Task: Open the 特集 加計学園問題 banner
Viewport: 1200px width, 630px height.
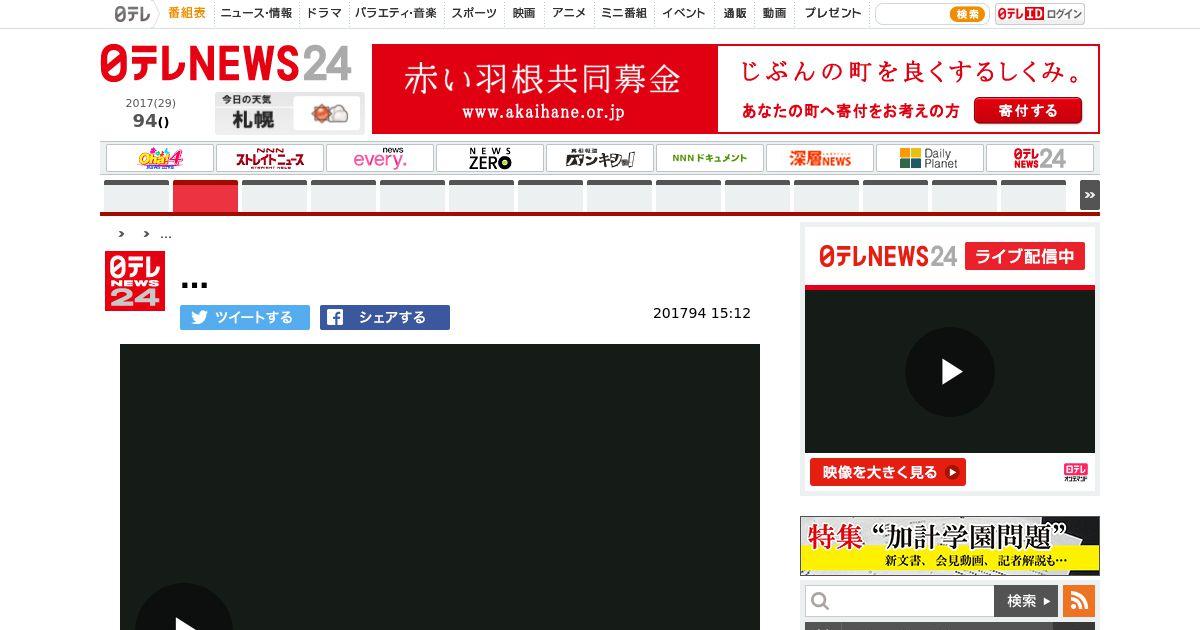Action: click(950, 546)
